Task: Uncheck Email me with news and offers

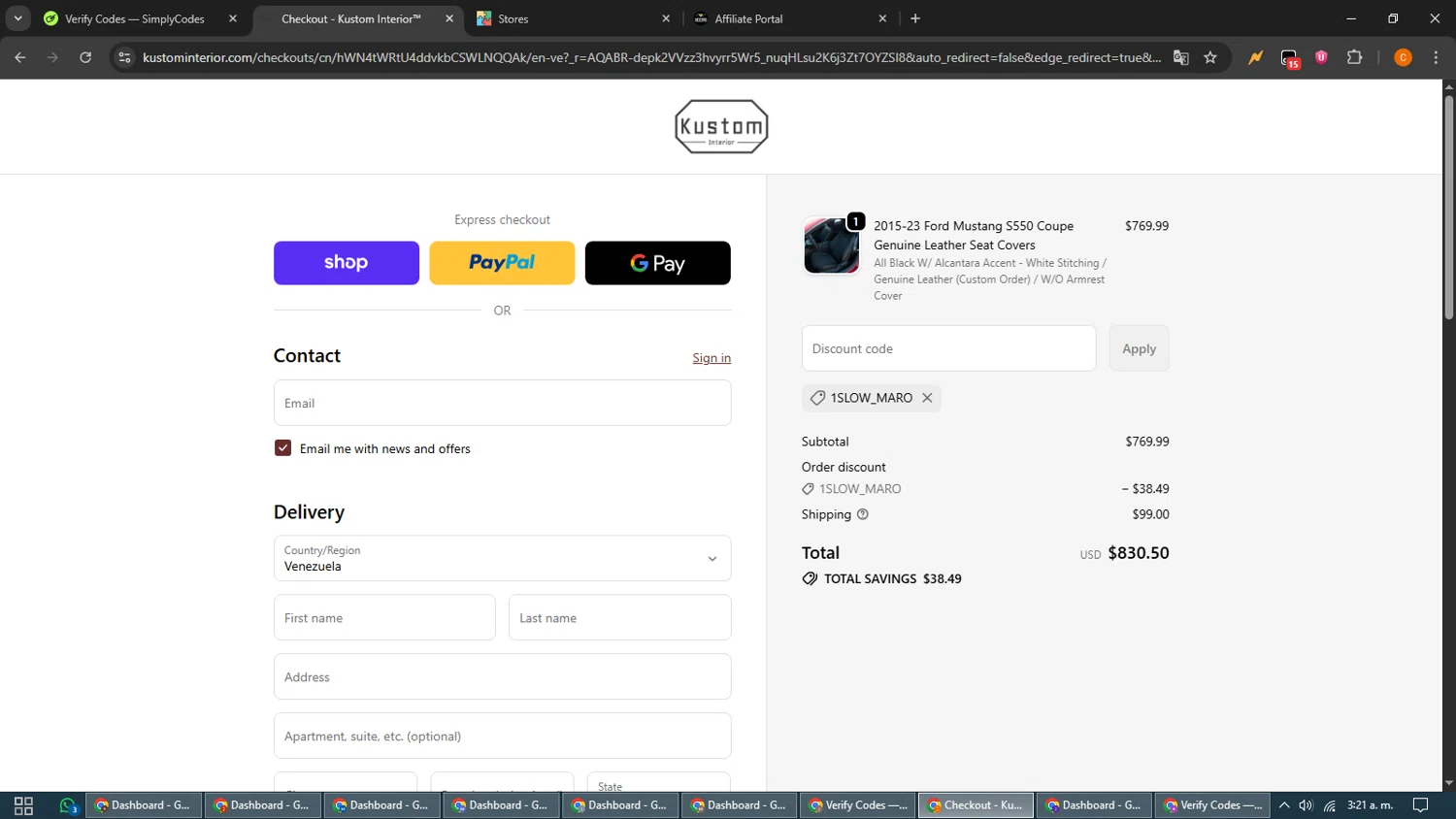Action: (282, 448)
